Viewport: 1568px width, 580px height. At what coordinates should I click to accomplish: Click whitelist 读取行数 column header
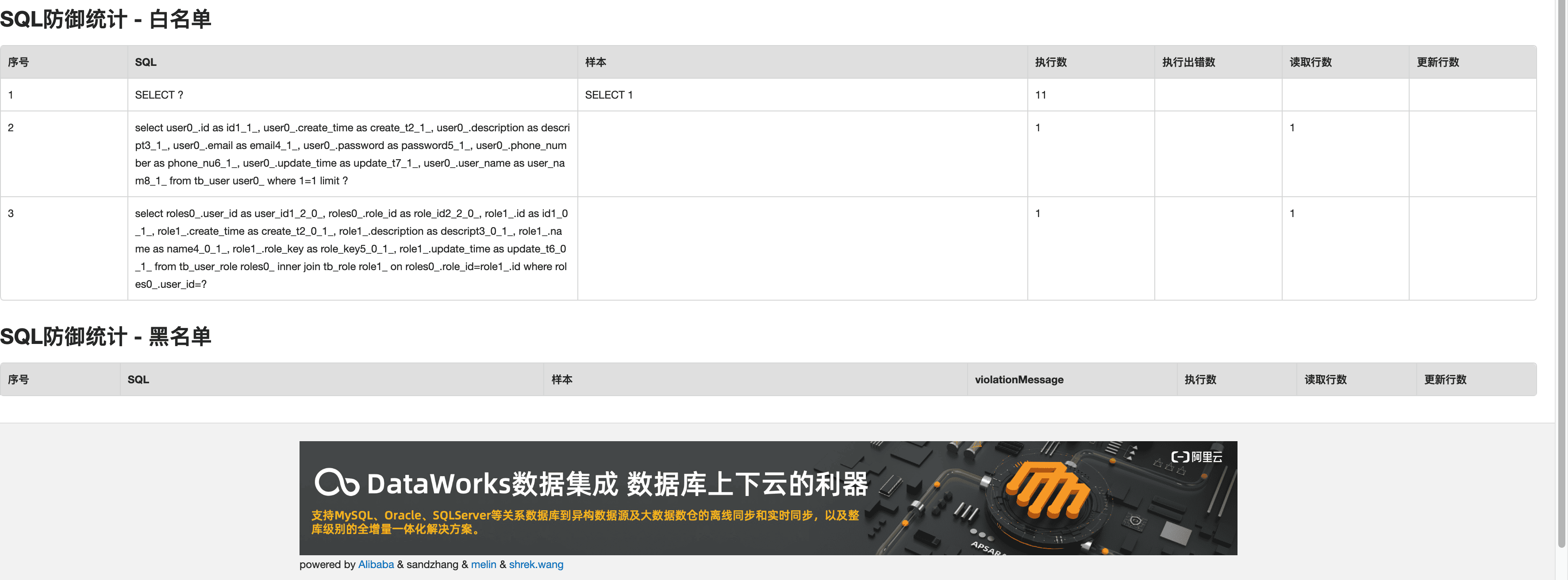tap(1310, 62)
